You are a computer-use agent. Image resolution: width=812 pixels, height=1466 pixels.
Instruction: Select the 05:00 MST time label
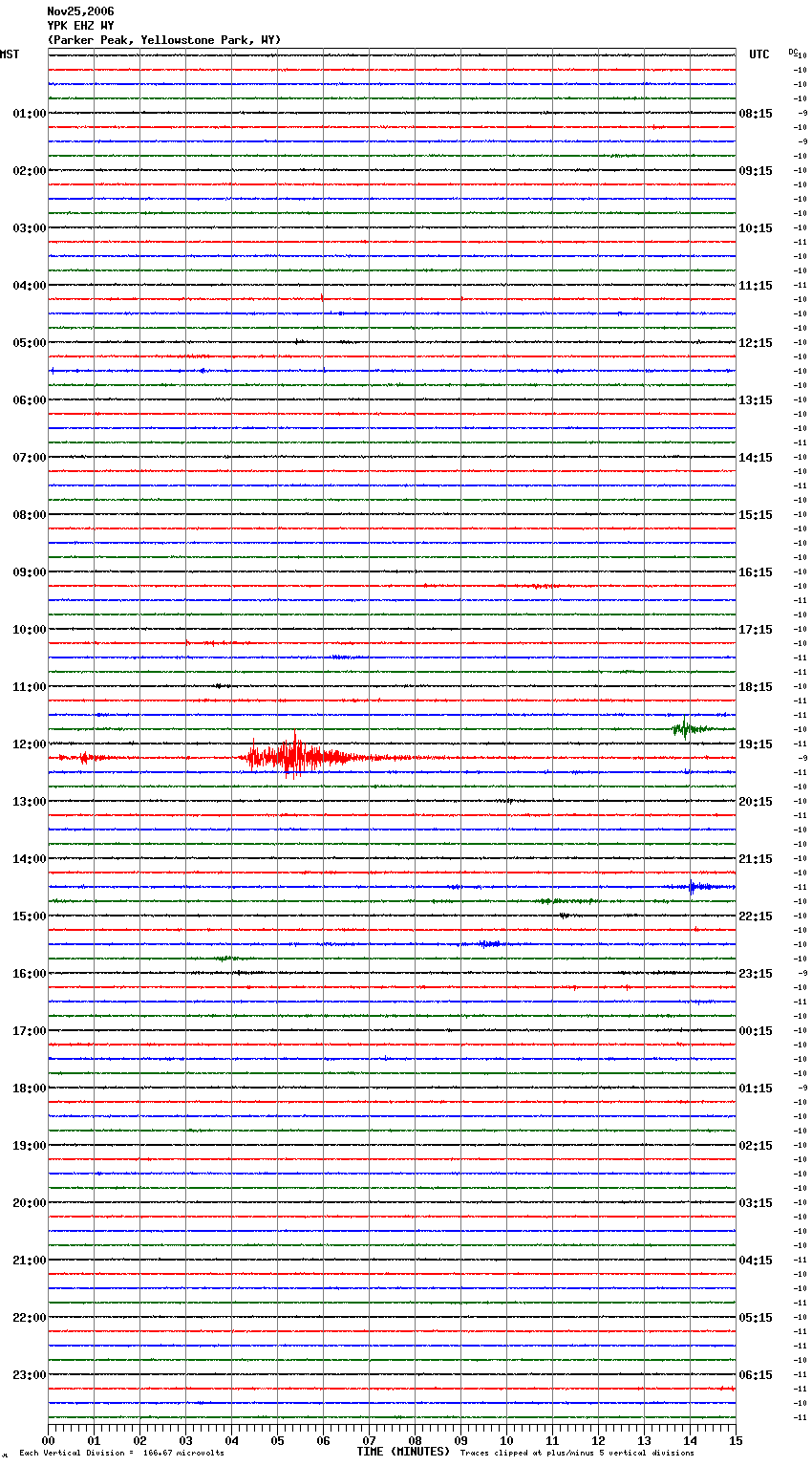[29, 343]
